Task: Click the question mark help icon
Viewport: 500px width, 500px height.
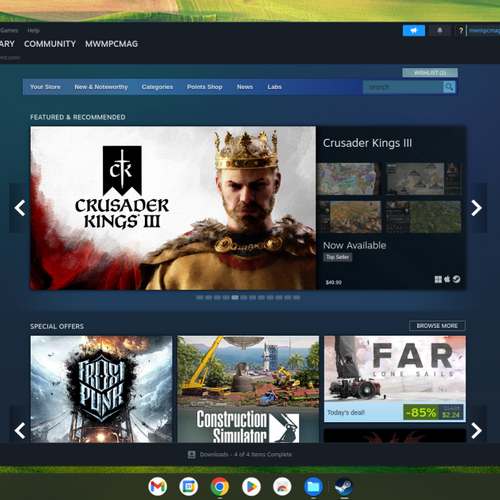Action: (461, 31)
